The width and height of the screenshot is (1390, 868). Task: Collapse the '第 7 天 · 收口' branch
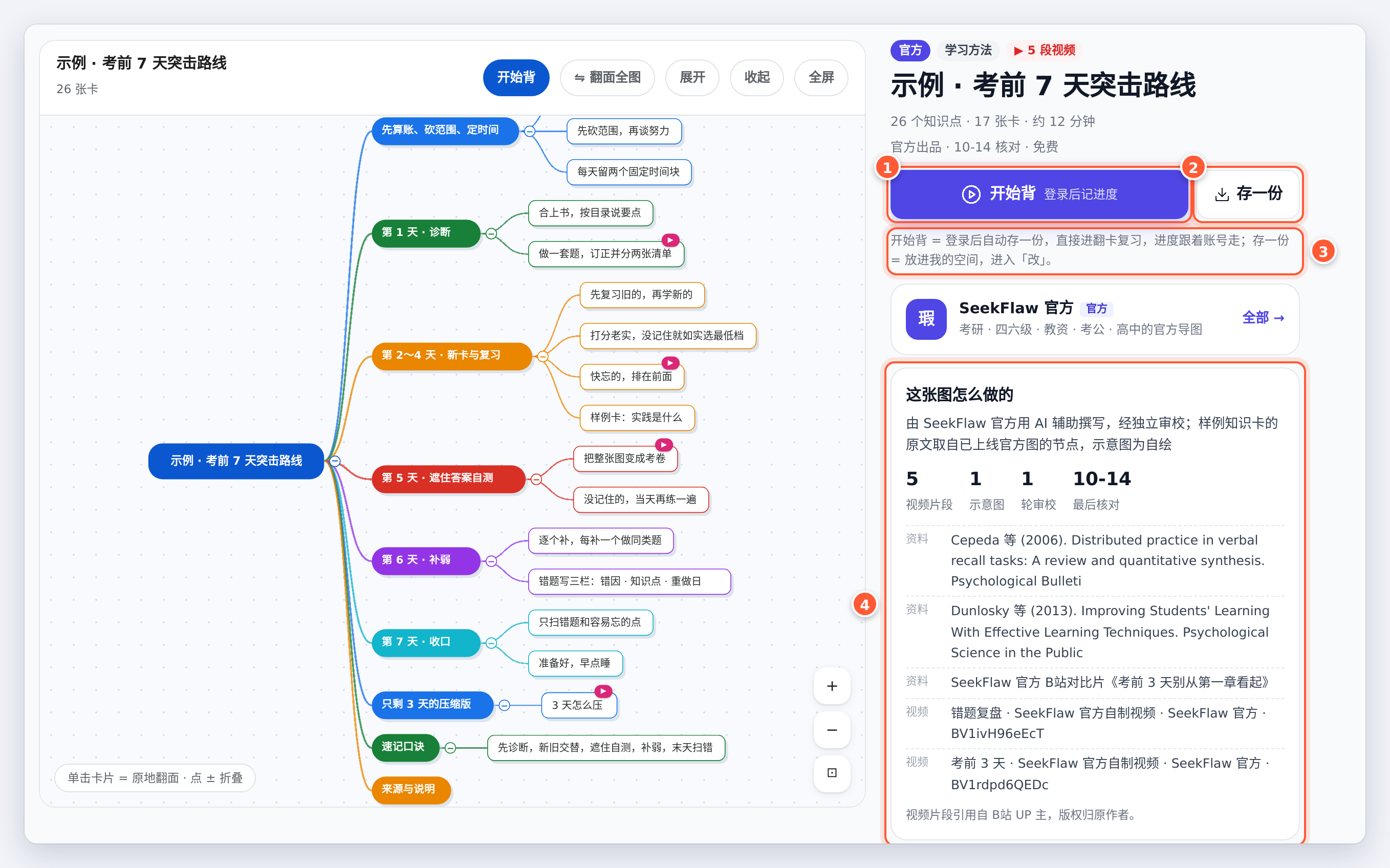491,643
